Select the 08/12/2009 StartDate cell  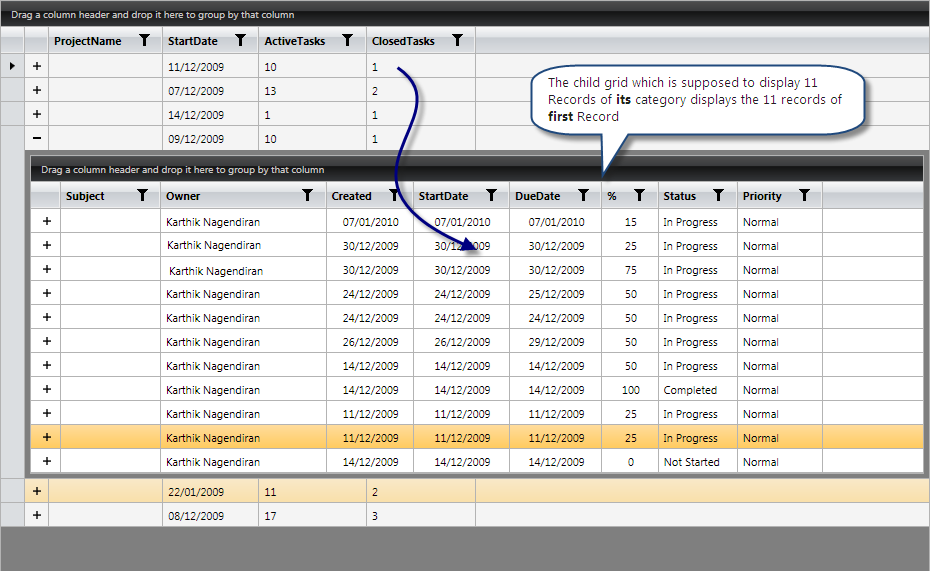(210, 515)
